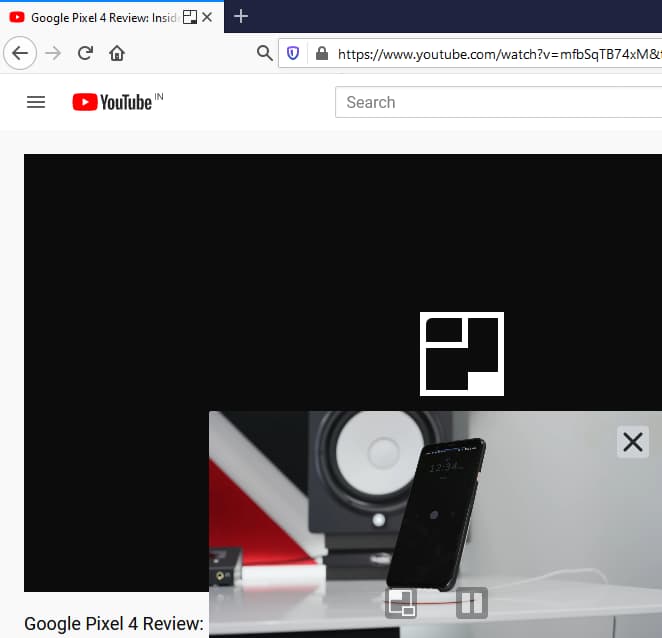Click the Firefox Home button
The height and width of the screenshot is (638, 662).
pos(117,53)
